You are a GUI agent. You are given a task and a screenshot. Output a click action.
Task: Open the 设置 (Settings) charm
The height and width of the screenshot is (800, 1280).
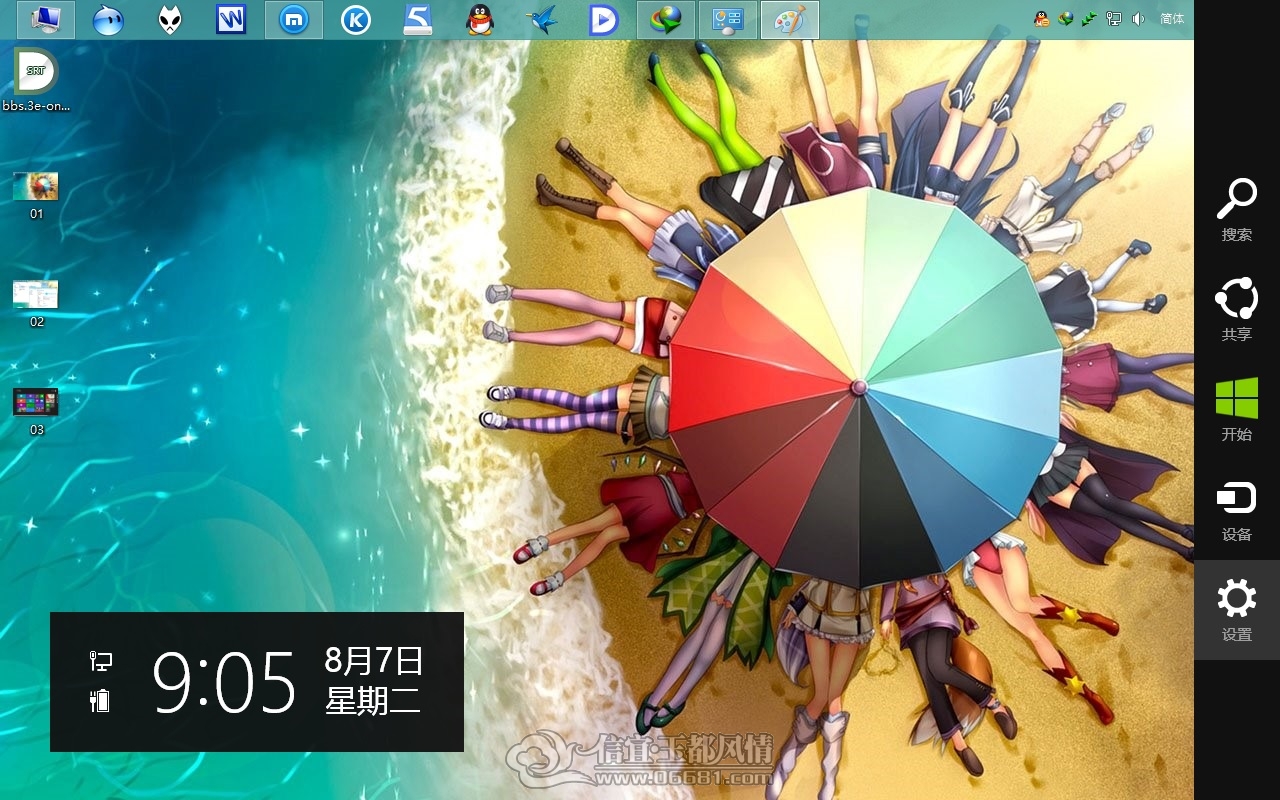[x=1236, y=610]
